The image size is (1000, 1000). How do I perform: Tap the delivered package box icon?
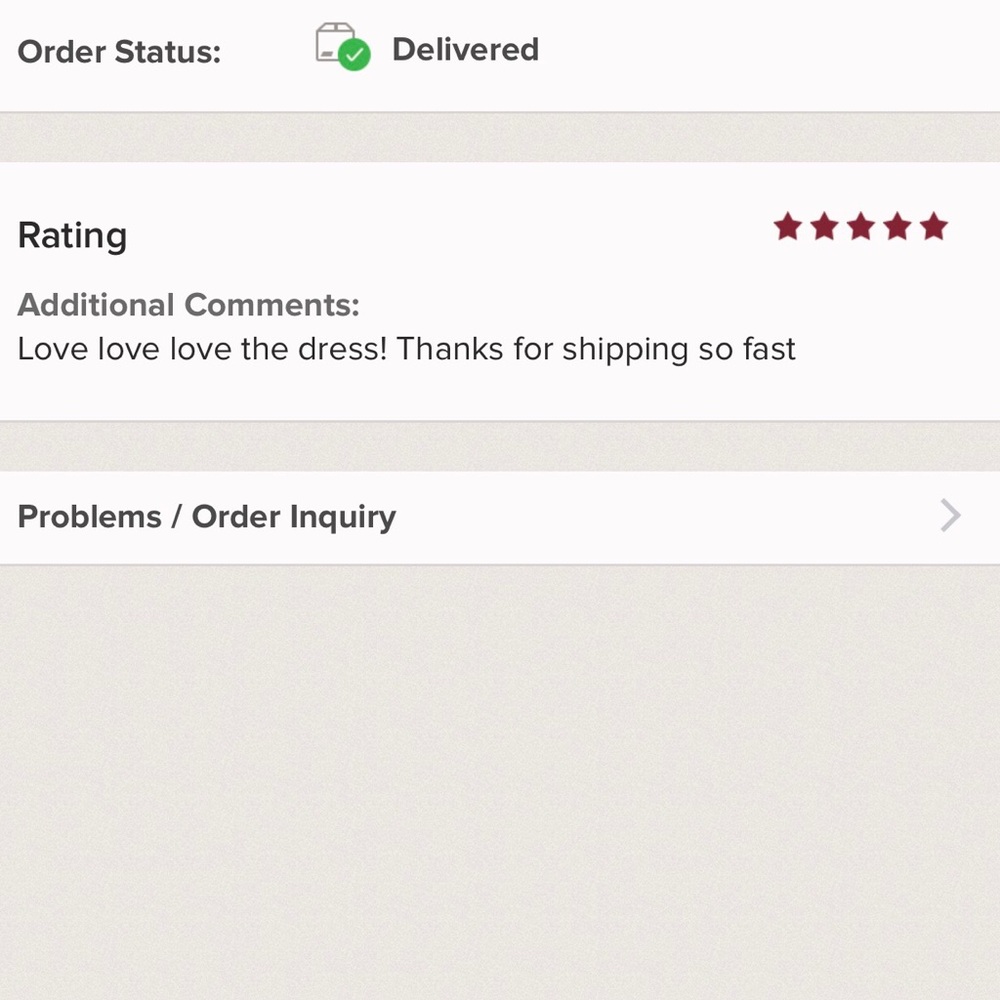(334, 42)
